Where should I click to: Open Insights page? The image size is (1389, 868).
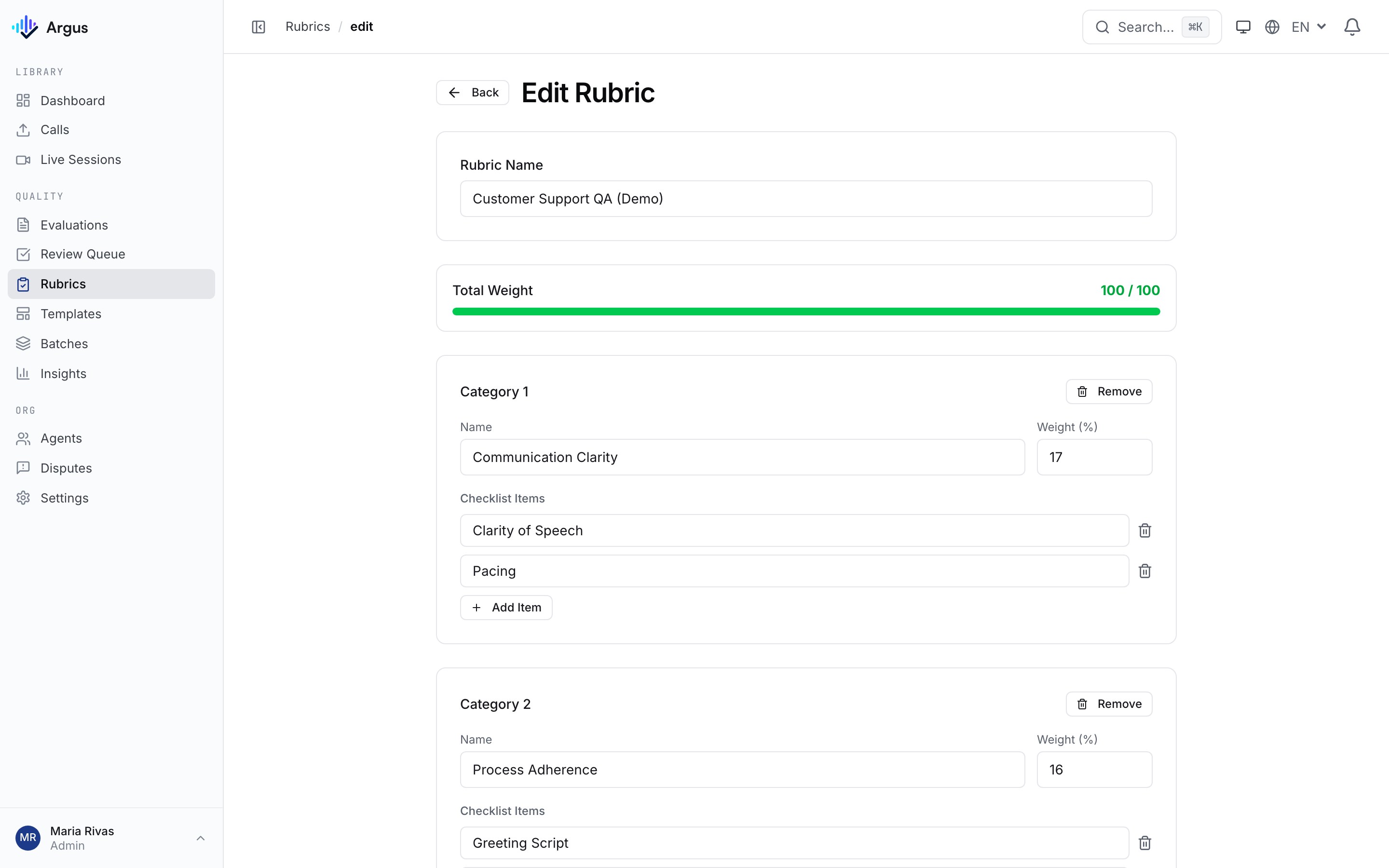coord(111,374)
